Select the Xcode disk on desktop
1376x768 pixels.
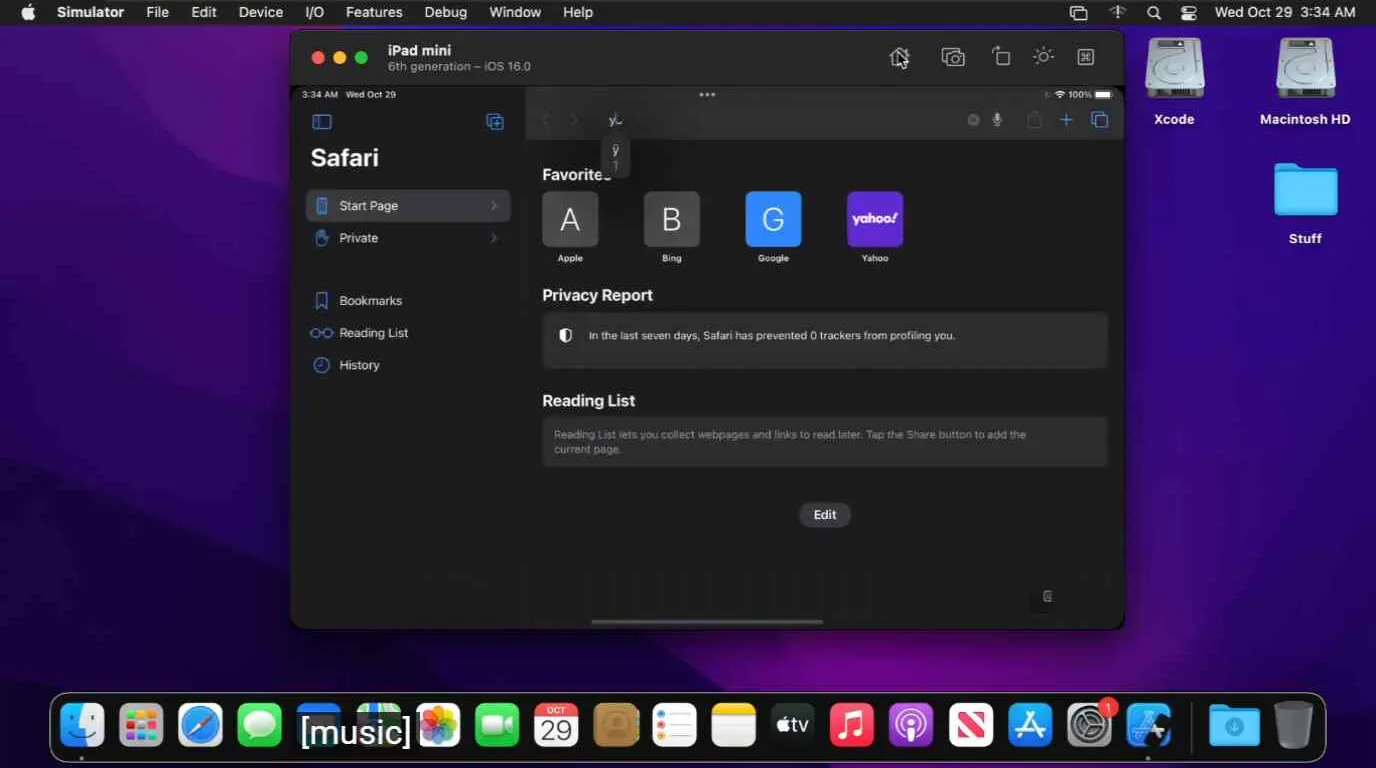pyautogui.click(x=1174, y=82)
